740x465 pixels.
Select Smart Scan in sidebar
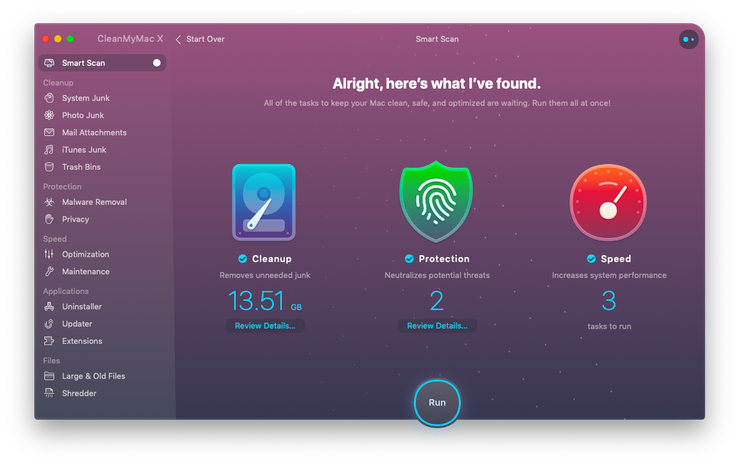102,63
